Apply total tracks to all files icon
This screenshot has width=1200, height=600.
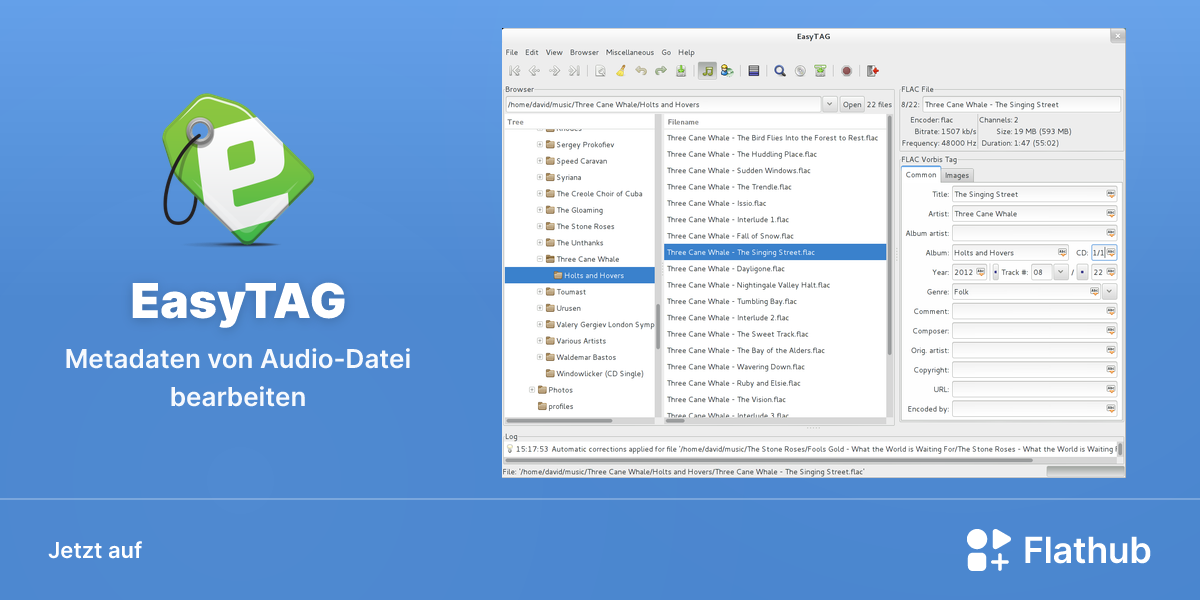tap(1110, 272)
